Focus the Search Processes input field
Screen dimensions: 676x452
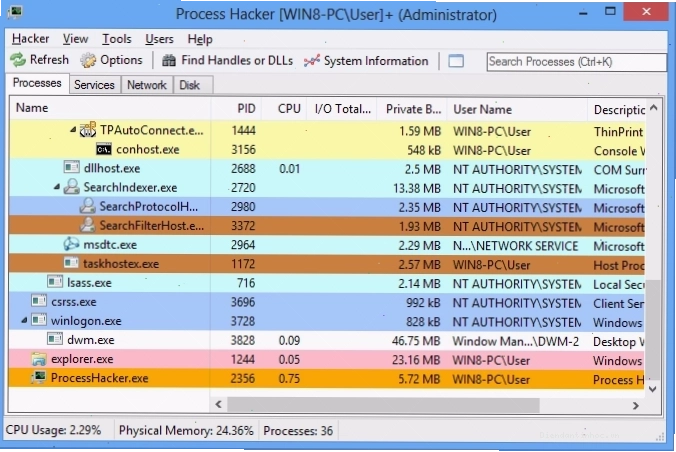(x=576, y=62)
